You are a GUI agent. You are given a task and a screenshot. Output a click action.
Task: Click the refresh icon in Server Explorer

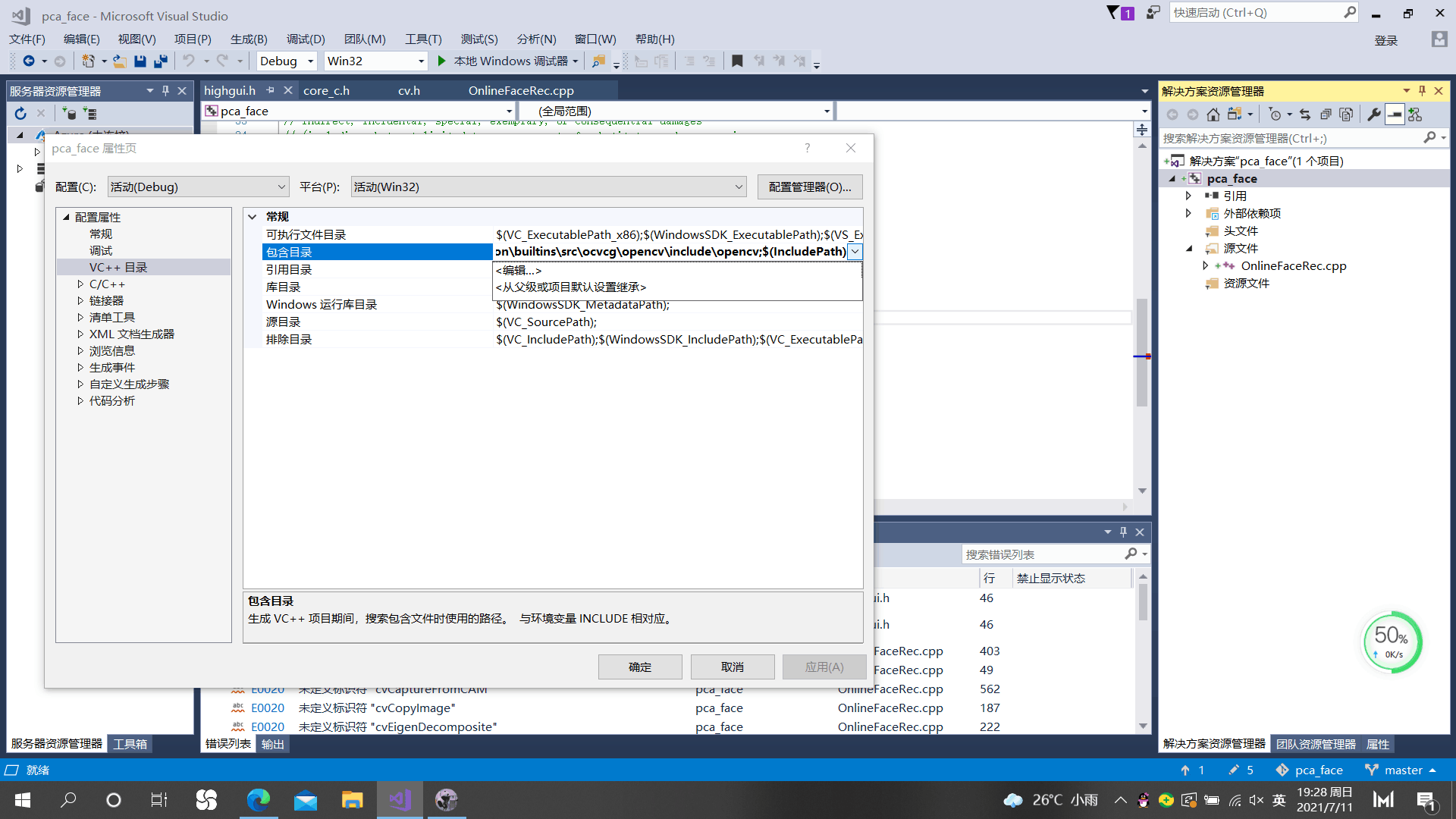tap(20, 114)
